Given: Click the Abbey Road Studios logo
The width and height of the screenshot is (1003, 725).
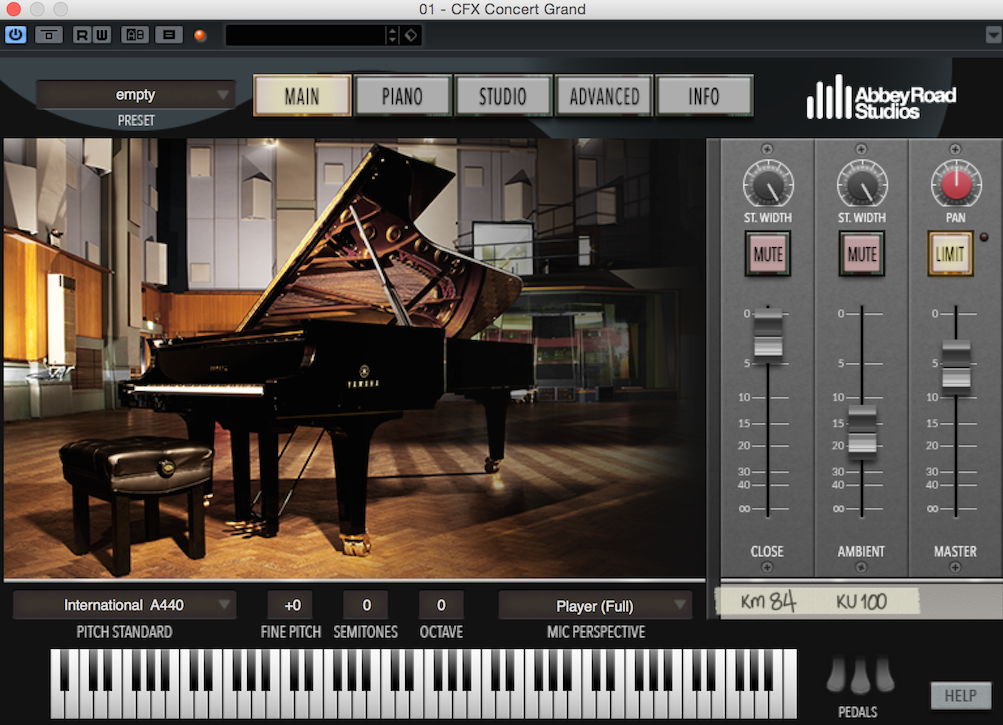Looking at the screenshot, I should tap(881, 97).
